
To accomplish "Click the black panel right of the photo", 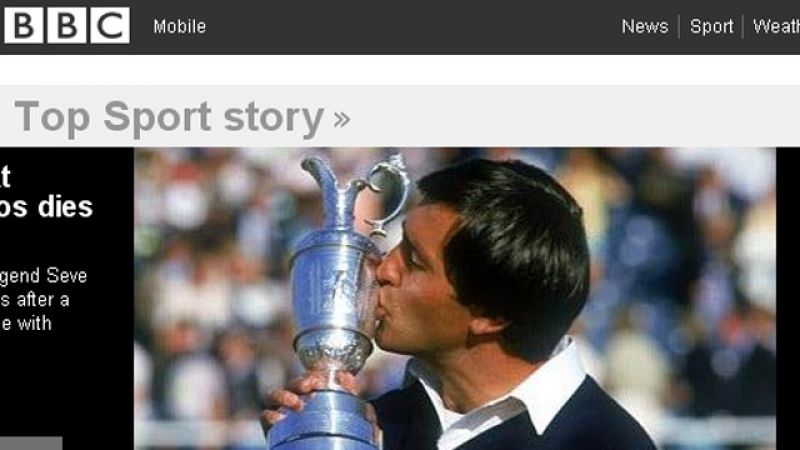I will (788, 299).
